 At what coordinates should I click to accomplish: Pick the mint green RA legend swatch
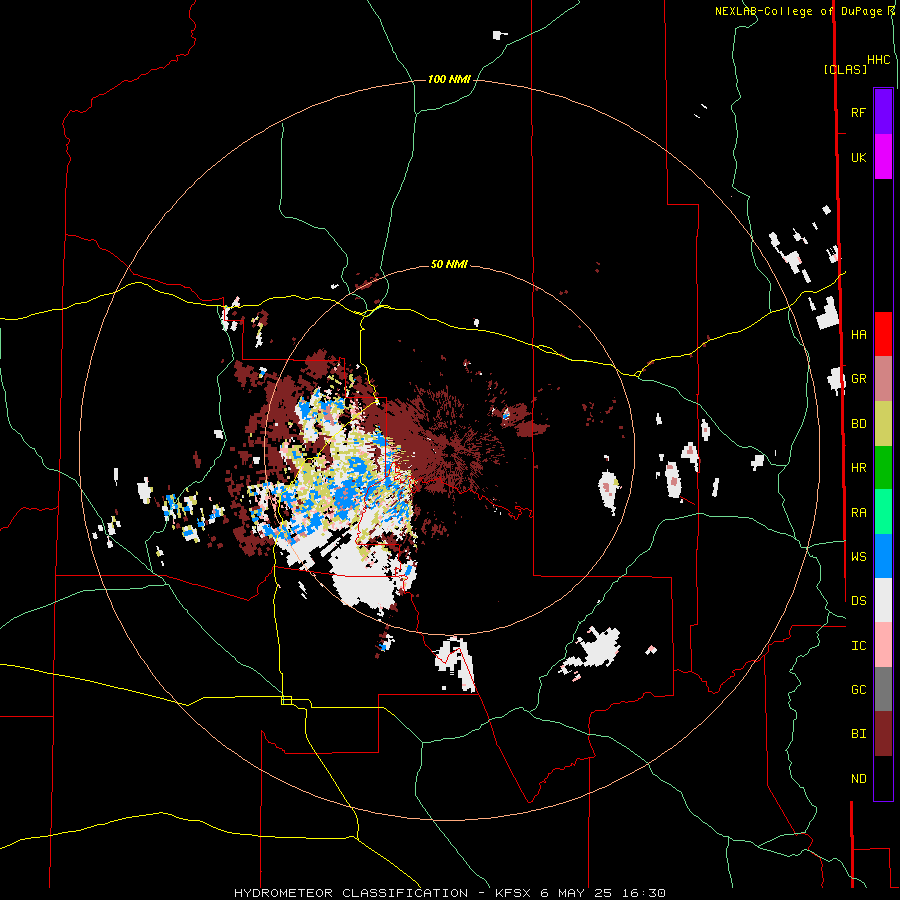click(883, 512)
